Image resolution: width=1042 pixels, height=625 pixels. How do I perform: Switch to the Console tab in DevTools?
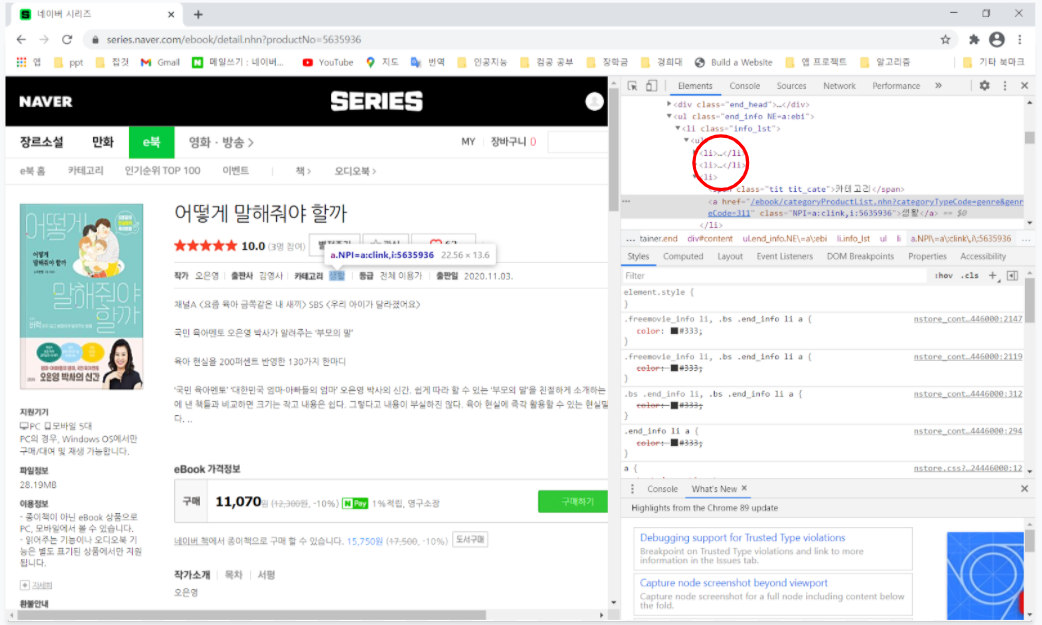coord(744,86)
